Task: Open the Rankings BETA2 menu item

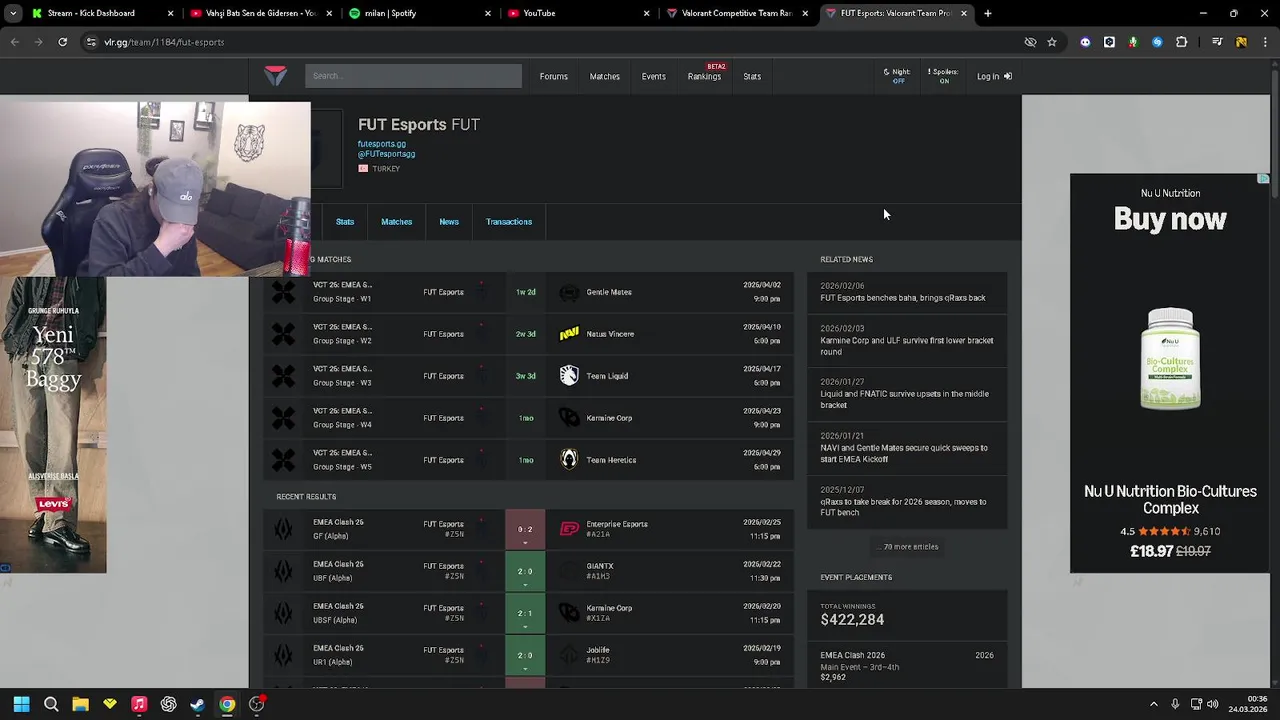Action: pos(705,76)
